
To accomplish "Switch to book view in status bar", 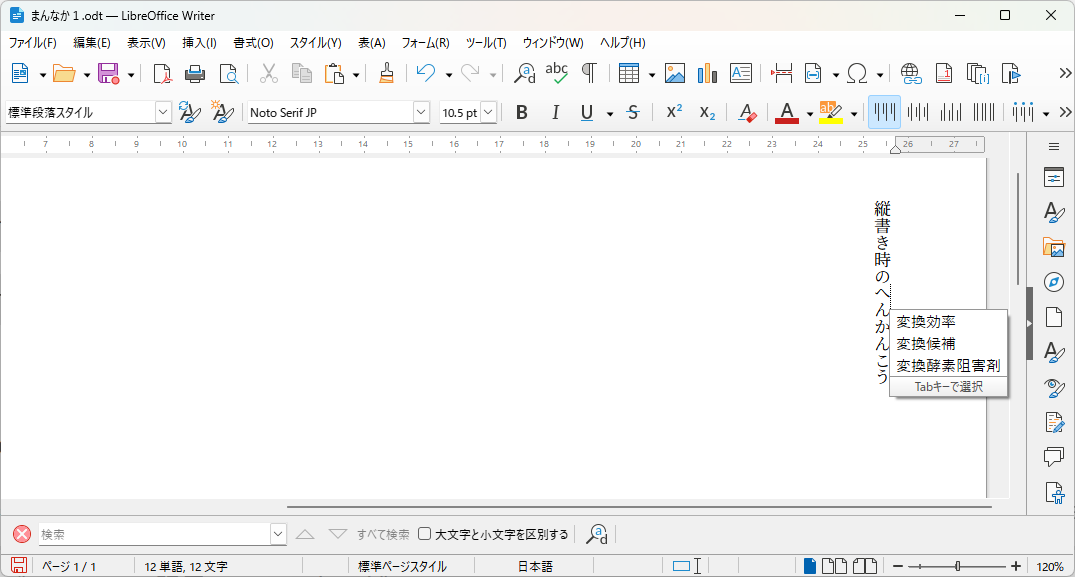I will point(865,566).
